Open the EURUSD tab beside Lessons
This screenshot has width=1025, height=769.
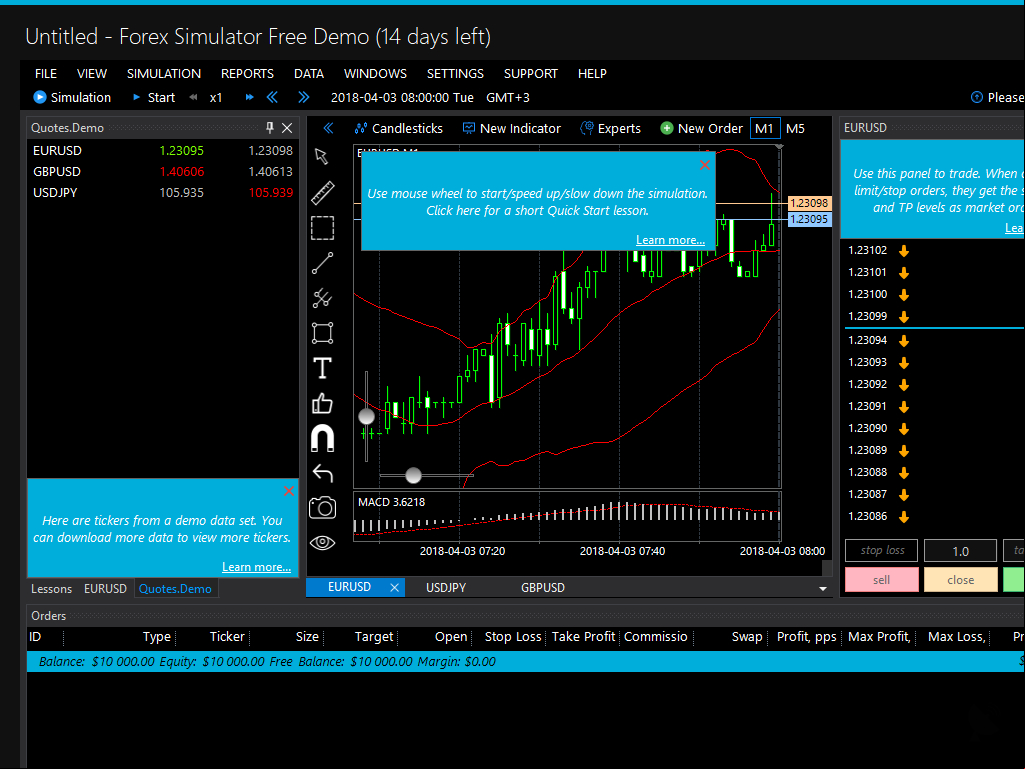coord(105,589)
